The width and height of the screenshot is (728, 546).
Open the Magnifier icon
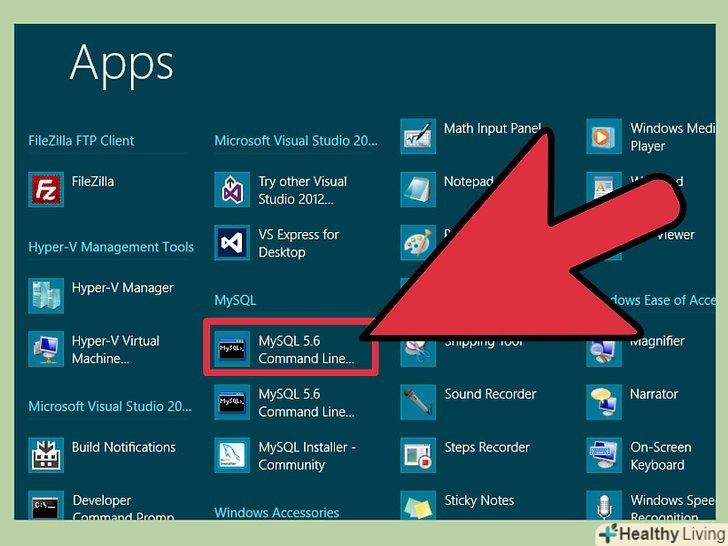(x=604, y=354)
